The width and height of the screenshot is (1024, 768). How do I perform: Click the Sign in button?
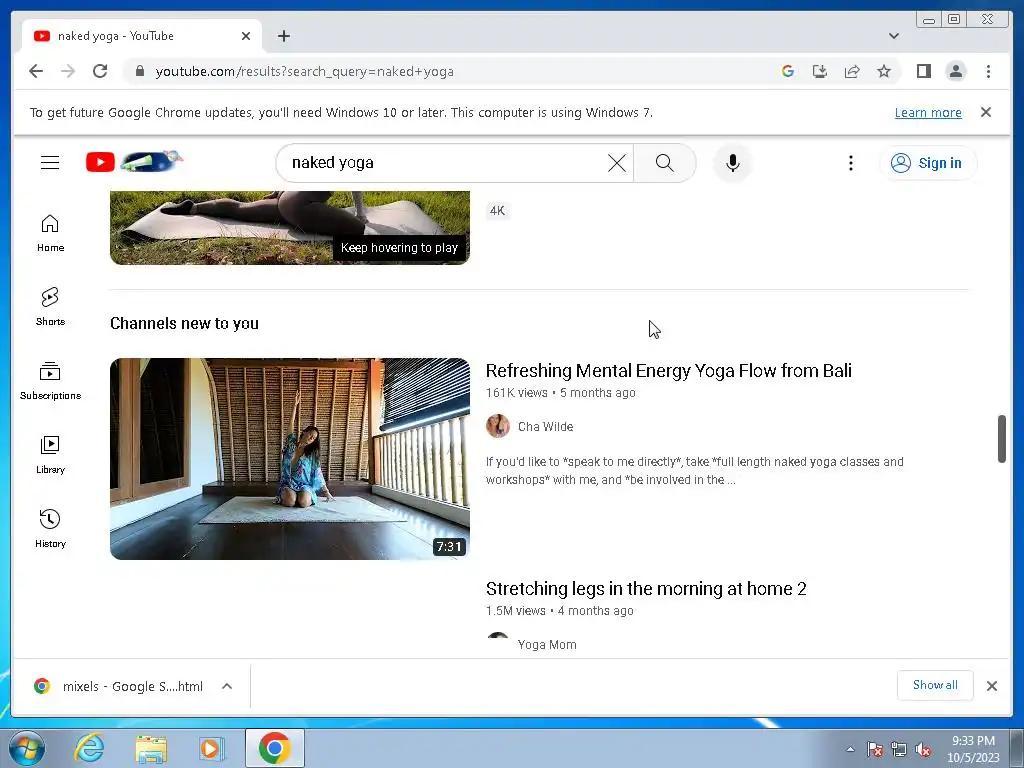[927, 163]
